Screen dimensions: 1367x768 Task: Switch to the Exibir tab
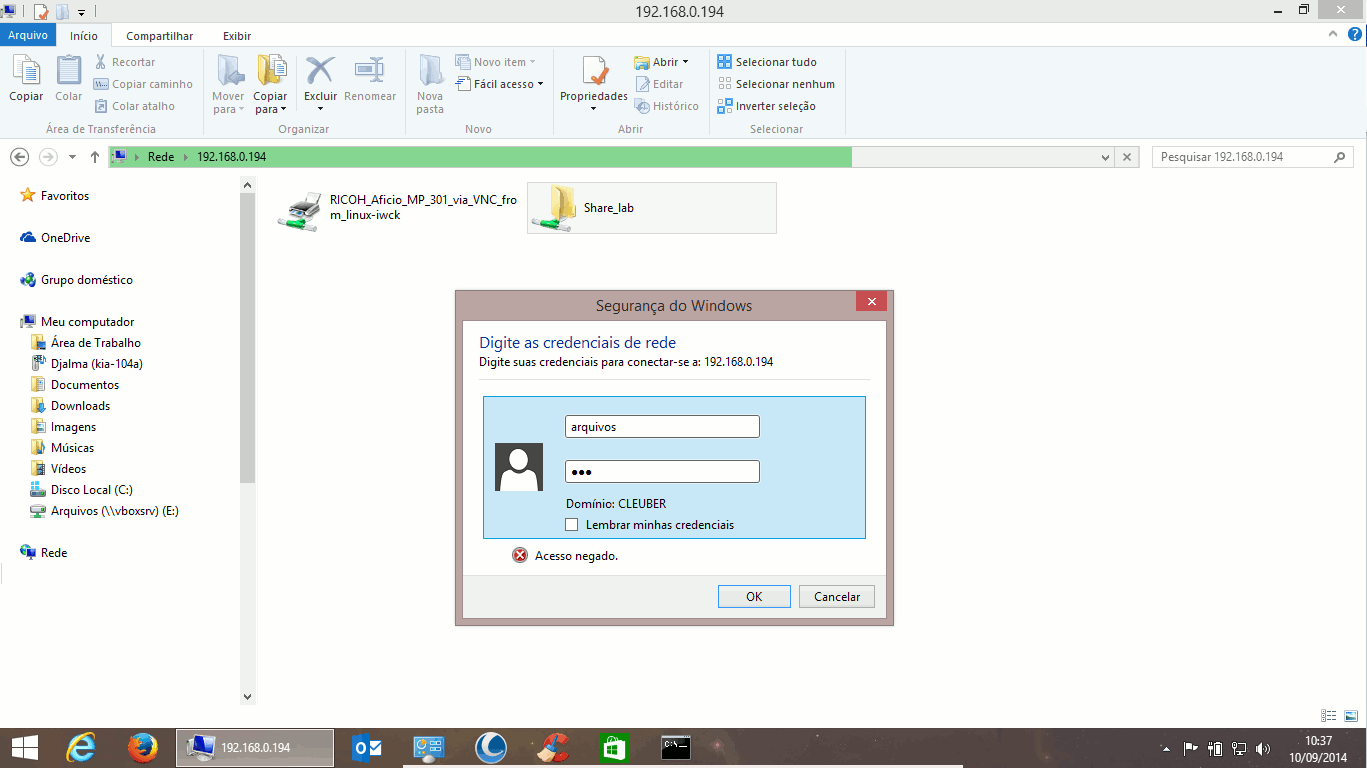click(x=237, y=36)
